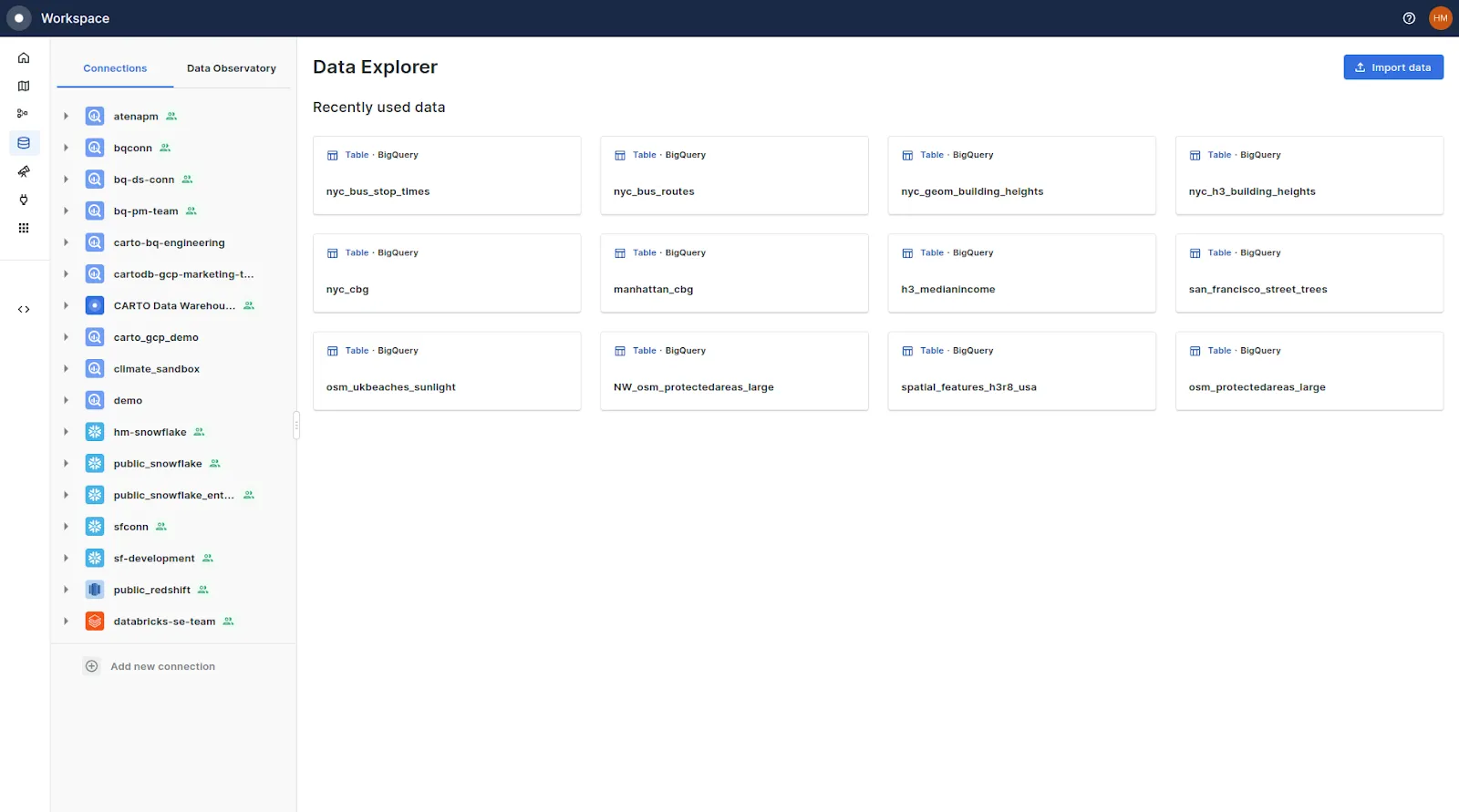Screen dimensions: 1459x812
Task: Expand the databricks-se-team connection
Action: [66, 622]
